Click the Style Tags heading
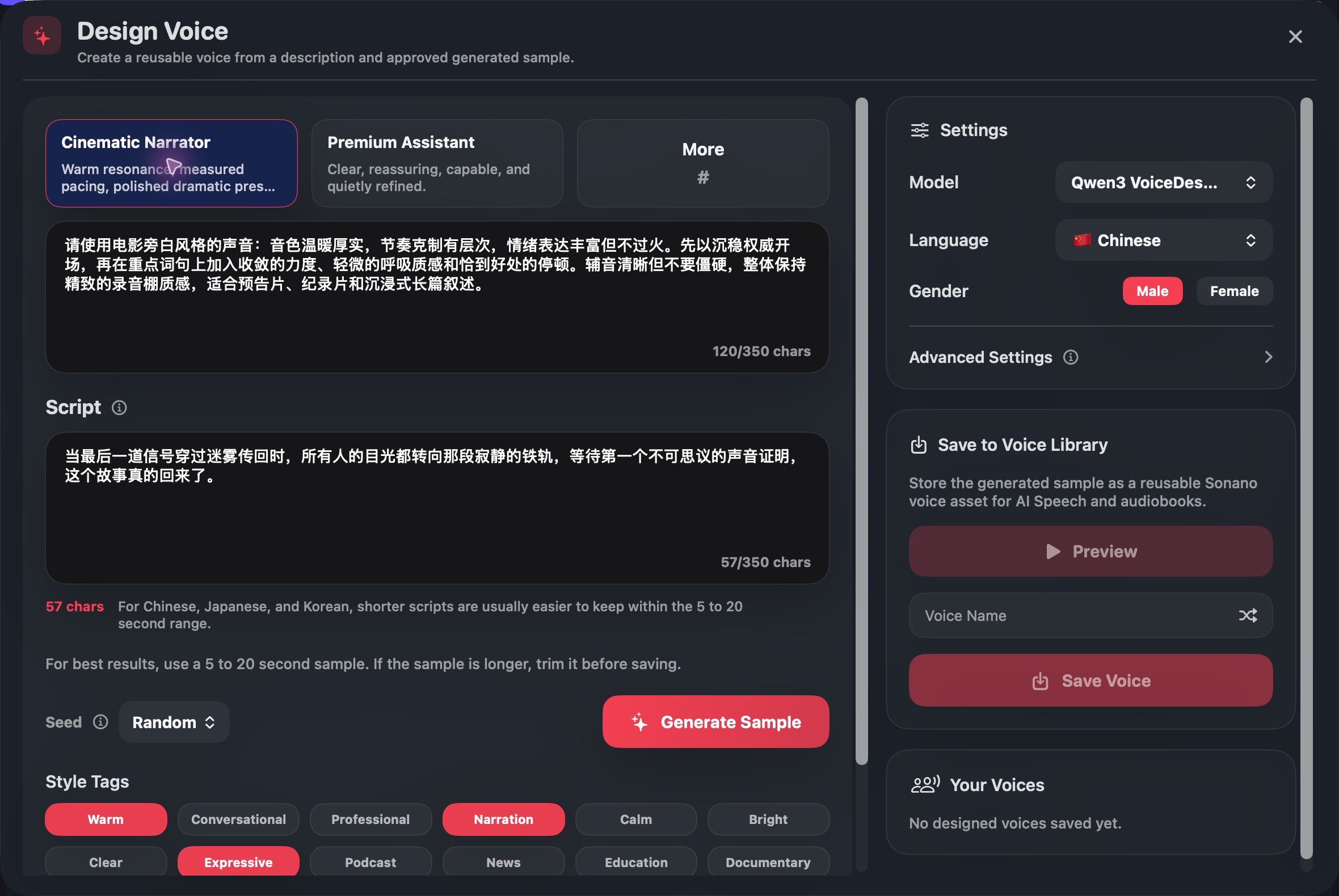The image size is (1339, 896). (87, 781)
